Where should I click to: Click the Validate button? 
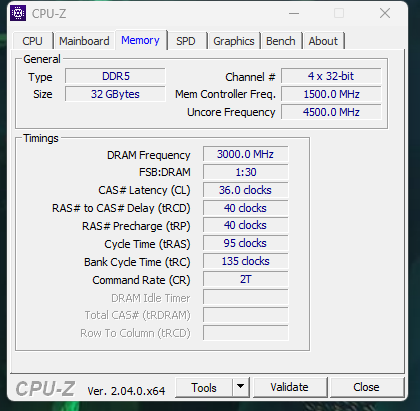click(289, 387)
